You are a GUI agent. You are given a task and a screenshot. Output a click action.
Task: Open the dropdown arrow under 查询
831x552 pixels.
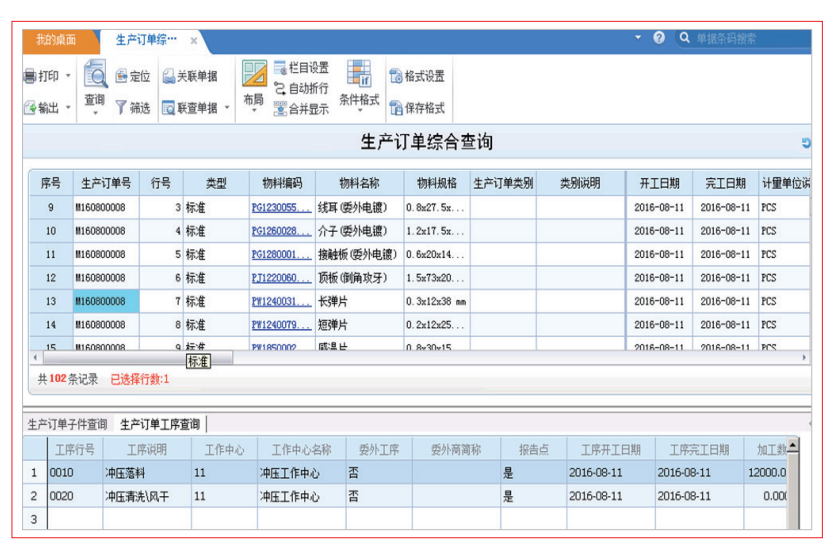tap(95, 113)
